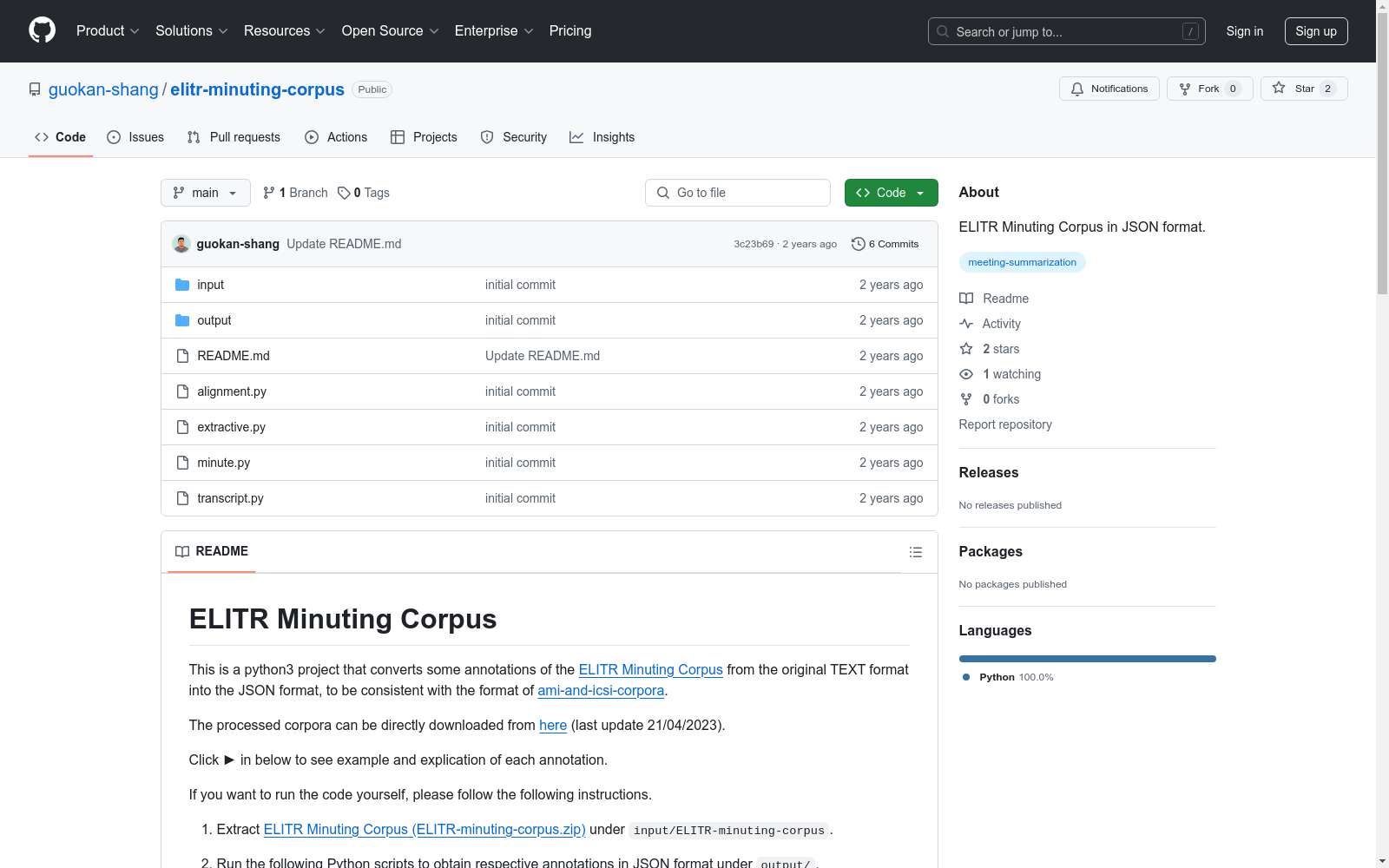The image size is (1389, 868).
Task: Click the output folder icon
Action: coord(182,320)
